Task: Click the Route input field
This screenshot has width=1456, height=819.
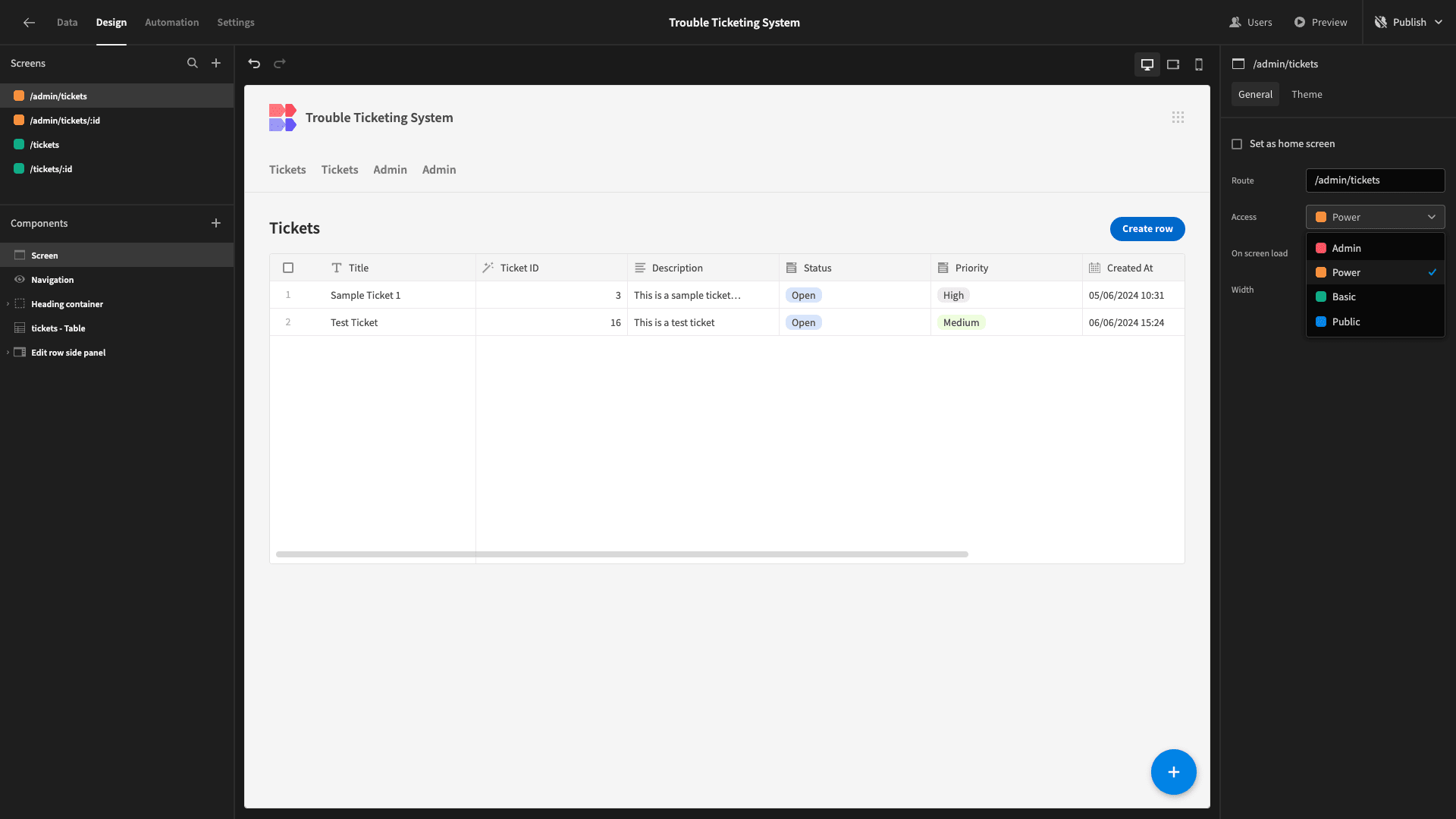Action: click(x=1375, y=180)
